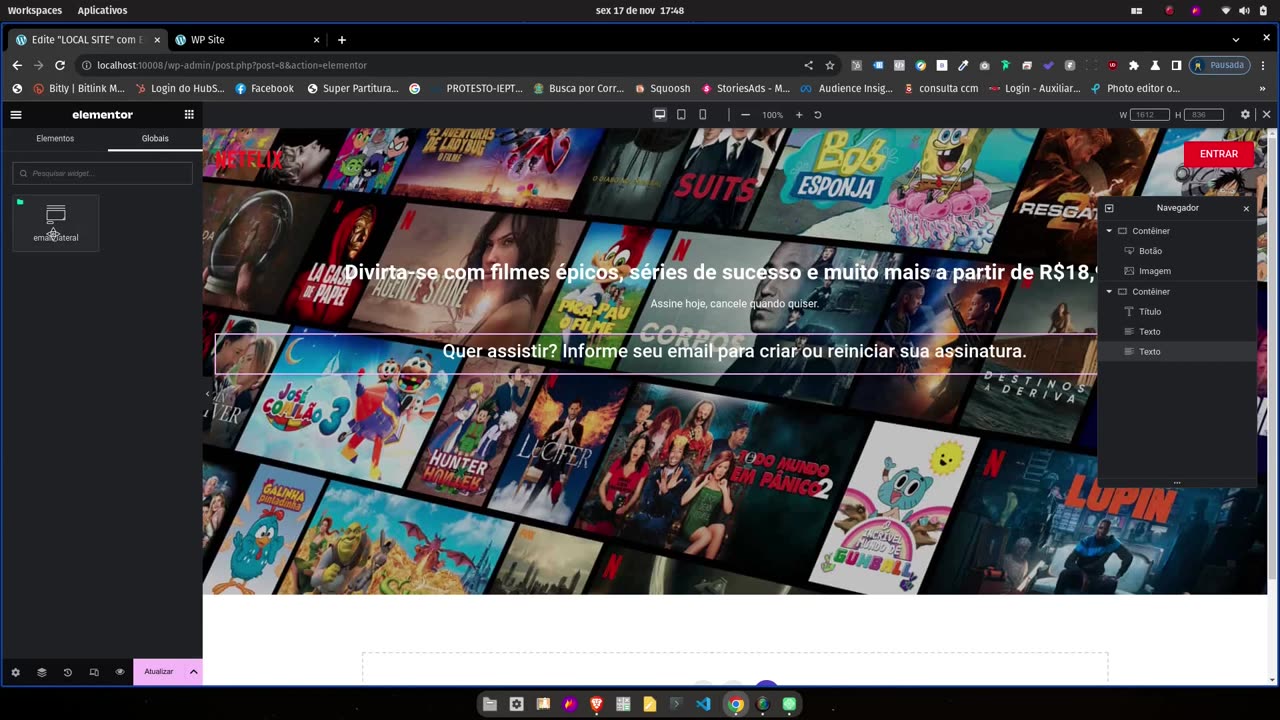This screenshot has width=1280, height=720.
Task: Zoom in the preview with plus
Action: 799,115
